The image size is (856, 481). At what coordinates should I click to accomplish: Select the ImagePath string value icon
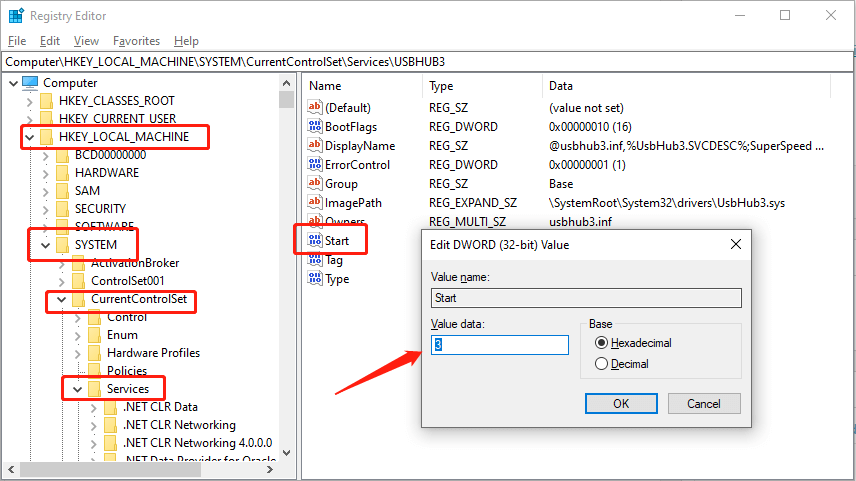314,203
